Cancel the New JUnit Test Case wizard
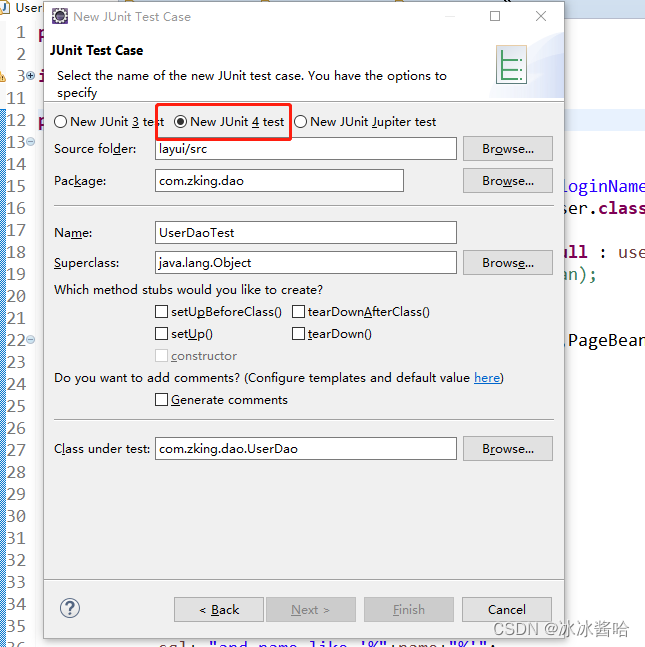This screenshot has width=645, height=647. [x=507, y=609]
